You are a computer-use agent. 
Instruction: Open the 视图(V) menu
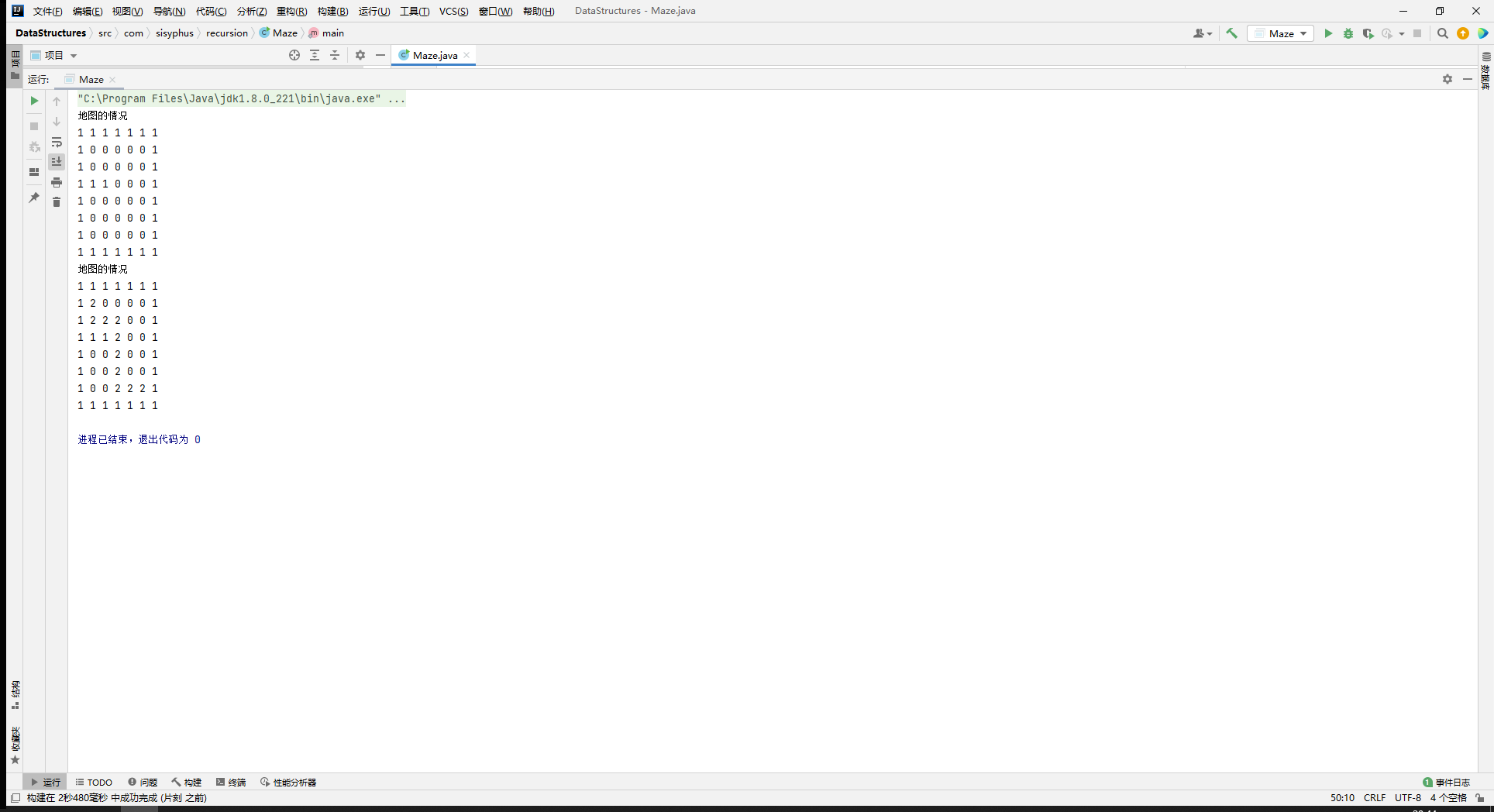pos(127,11)
